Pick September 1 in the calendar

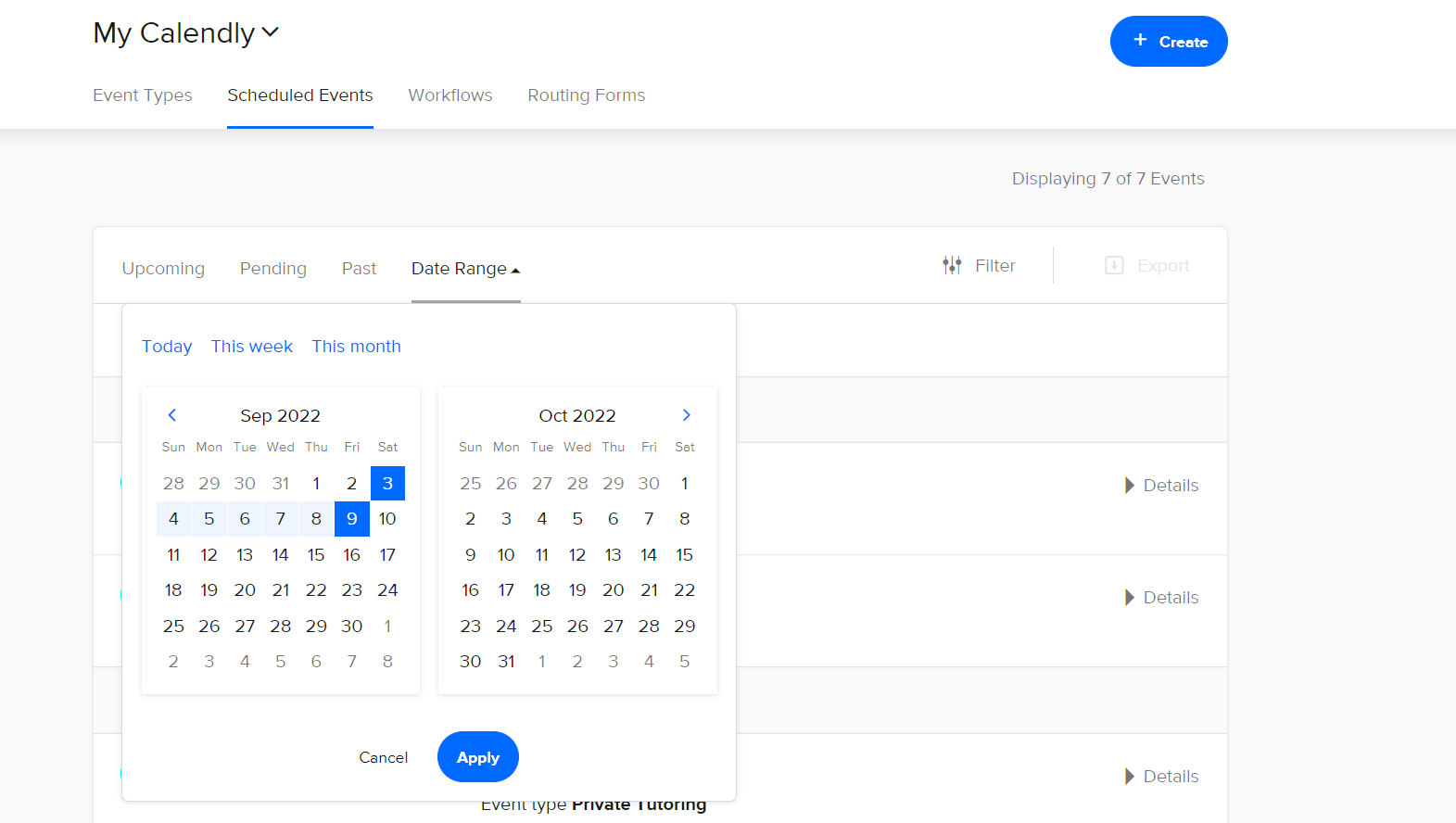[316, 484]
